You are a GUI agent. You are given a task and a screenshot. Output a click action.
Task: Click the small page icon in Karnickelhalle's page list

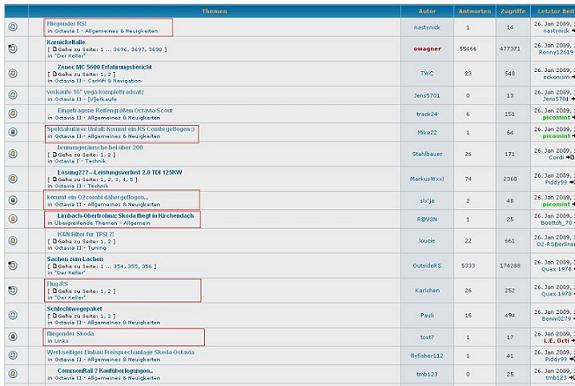(x=55, y=49)
